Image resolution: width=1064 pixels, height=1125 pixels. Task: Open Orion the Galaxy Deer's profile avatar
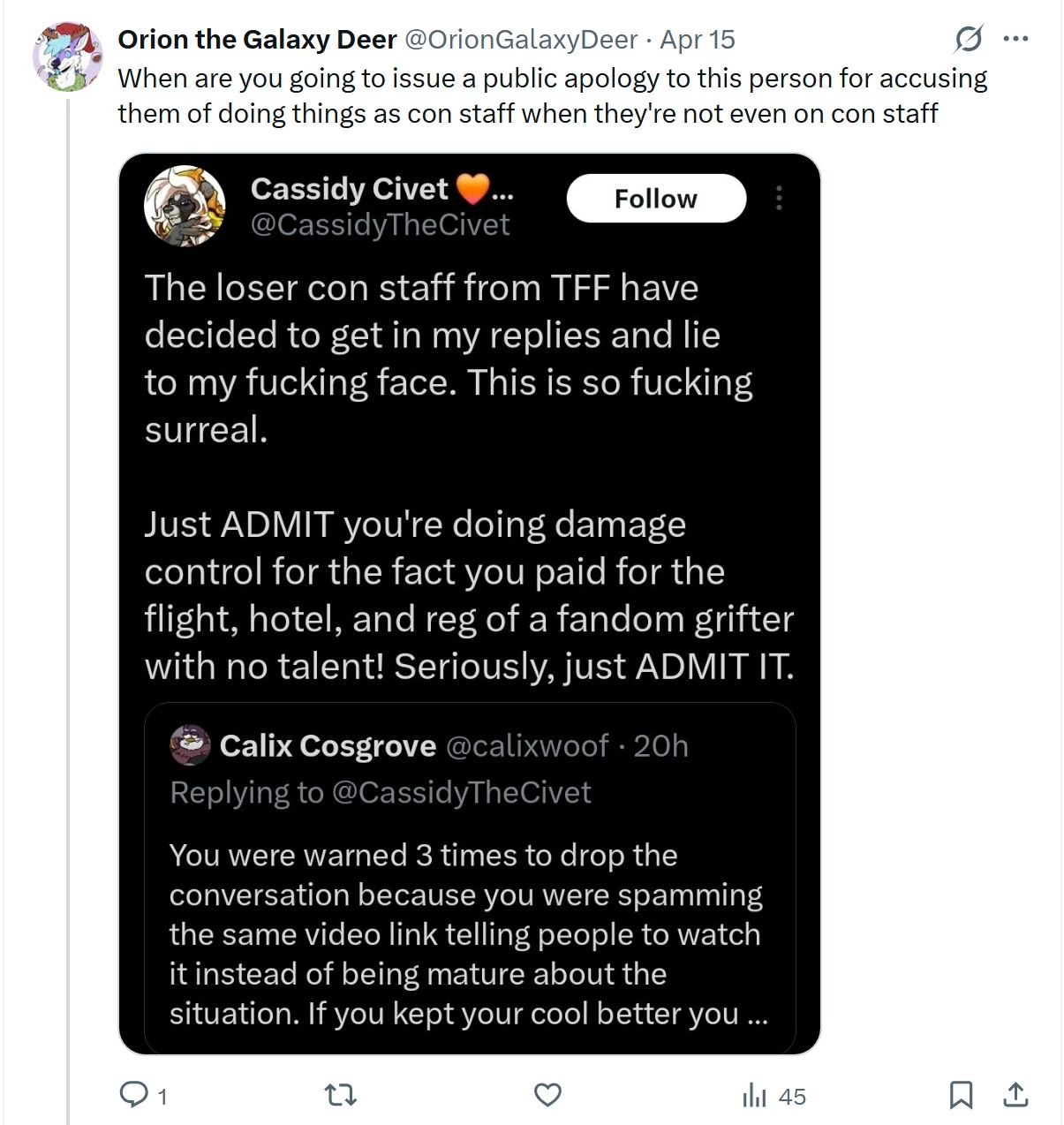pos(68,57)
